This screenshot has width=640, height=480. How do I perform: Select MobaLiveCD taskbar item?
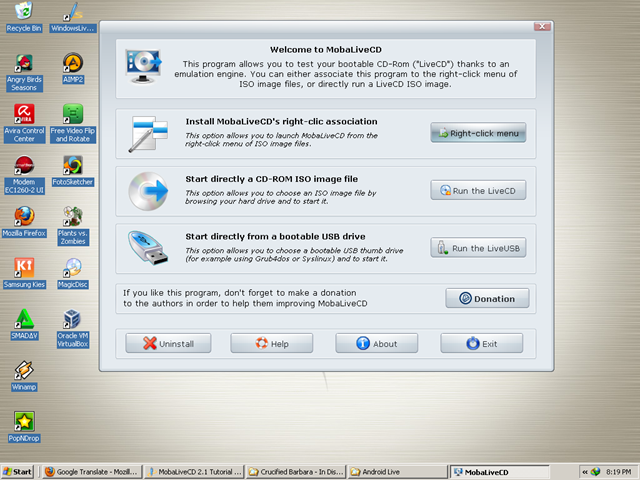500,472
